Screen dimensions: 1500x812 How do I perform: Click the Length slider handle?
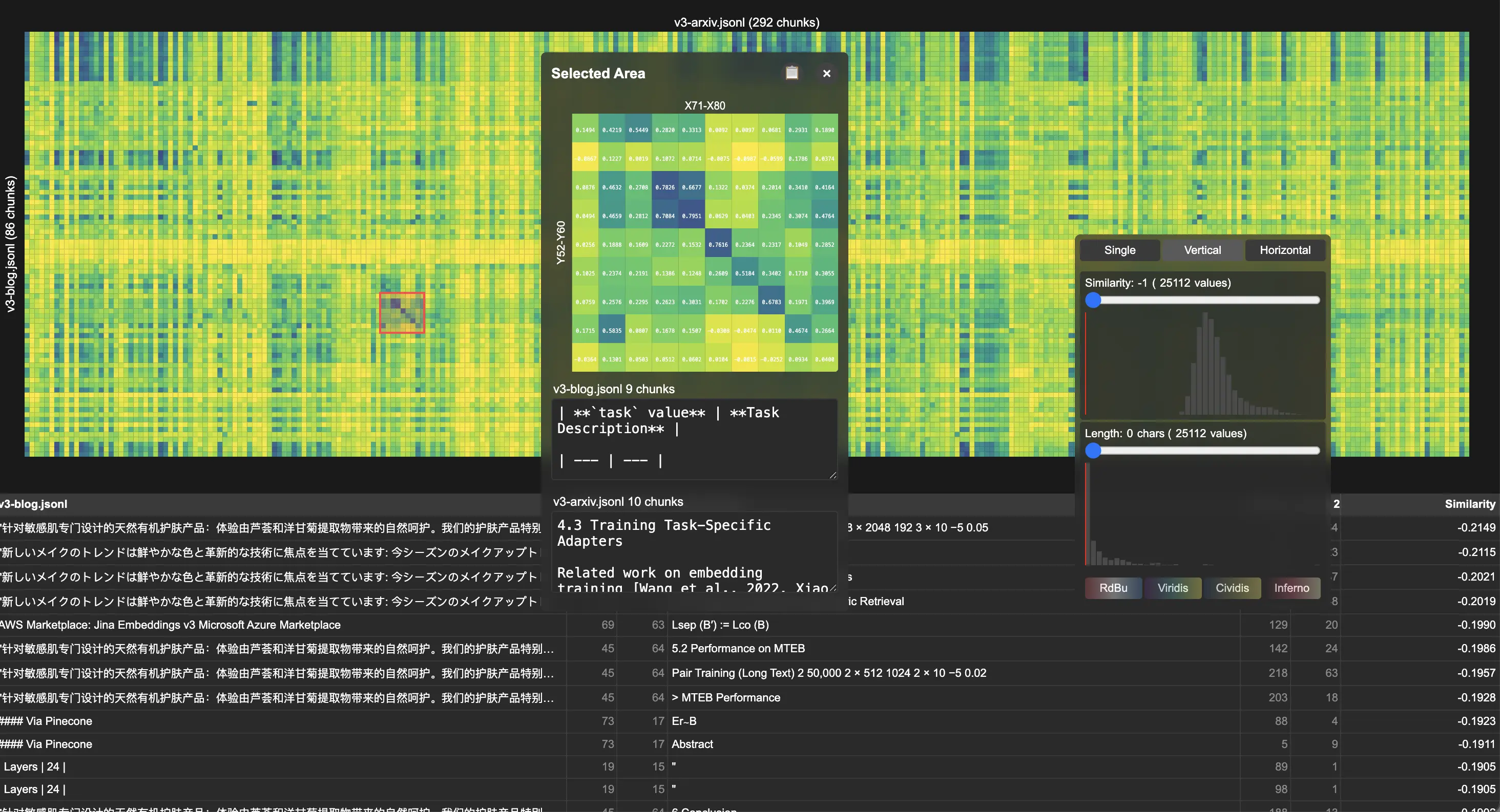(x=1094, y=451)
